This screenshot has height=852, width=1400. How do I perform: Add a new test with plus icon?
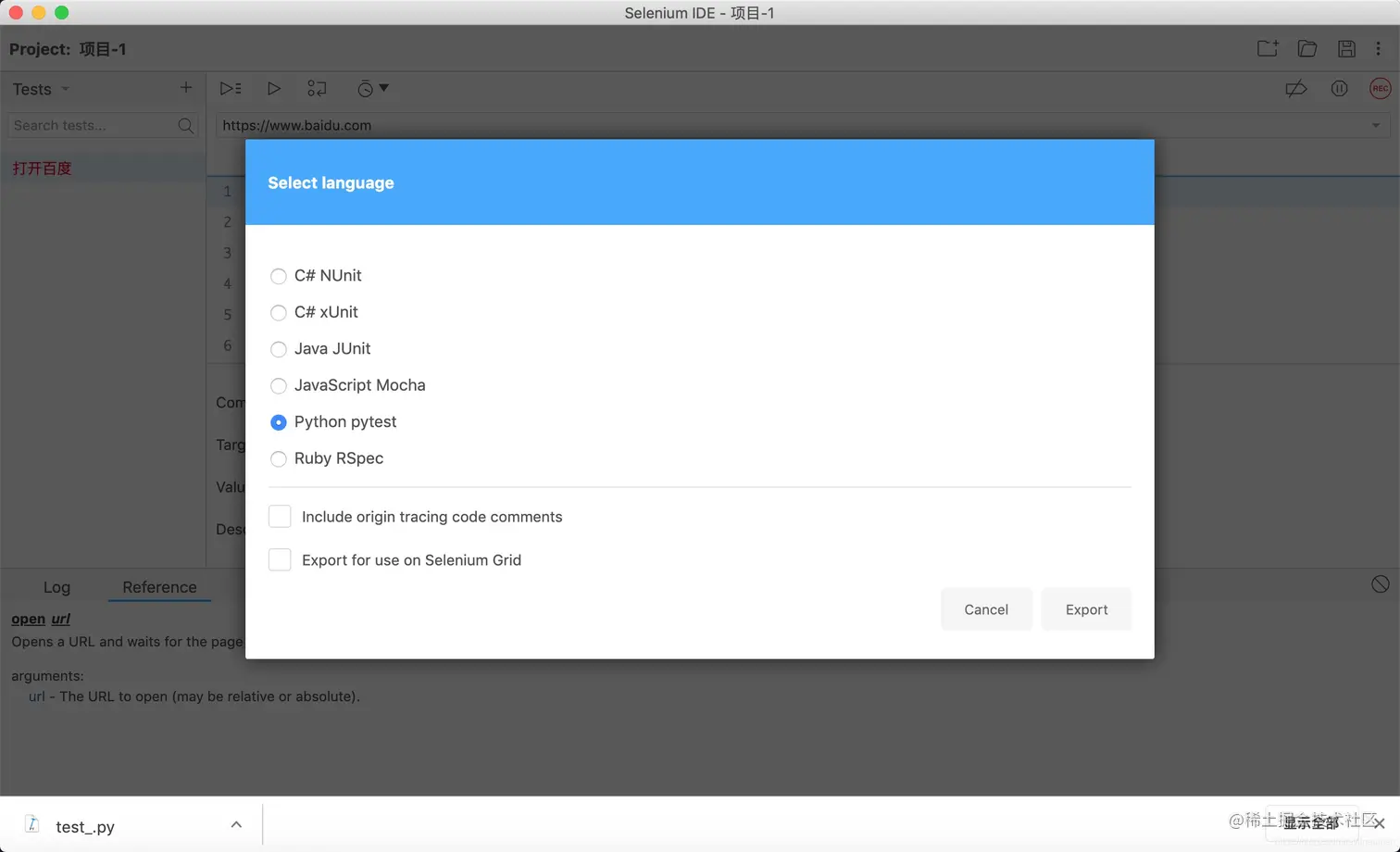tap(186, 87)
